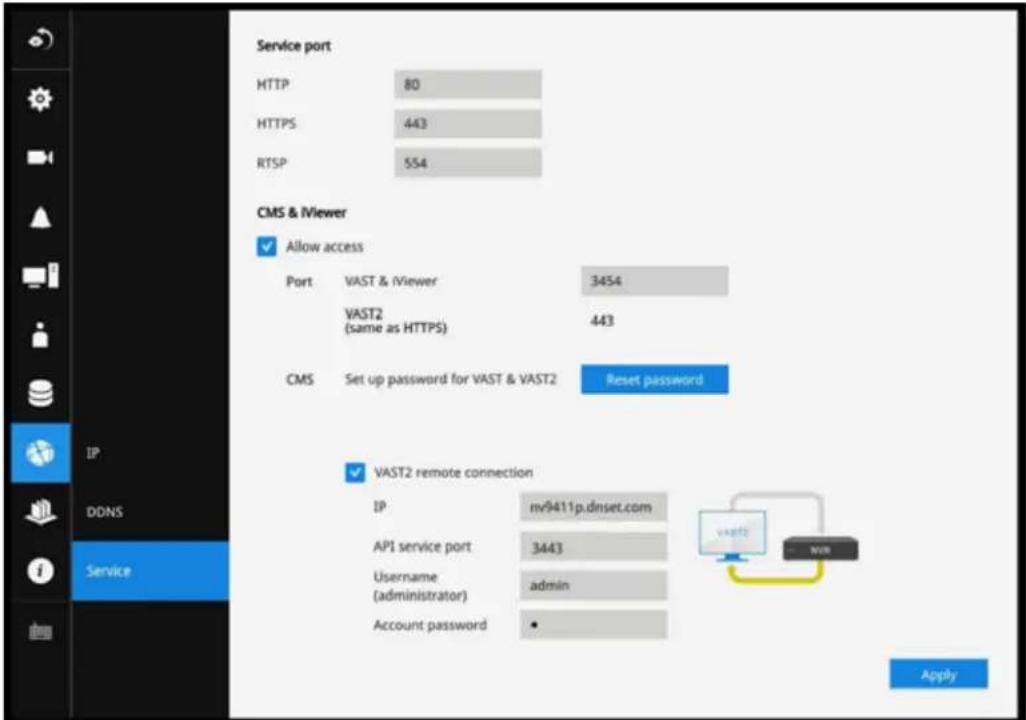Screen dimensions: 1026x720
Task: Toggle the VAST2 remote connection checkbox
Action: point(355,473)
